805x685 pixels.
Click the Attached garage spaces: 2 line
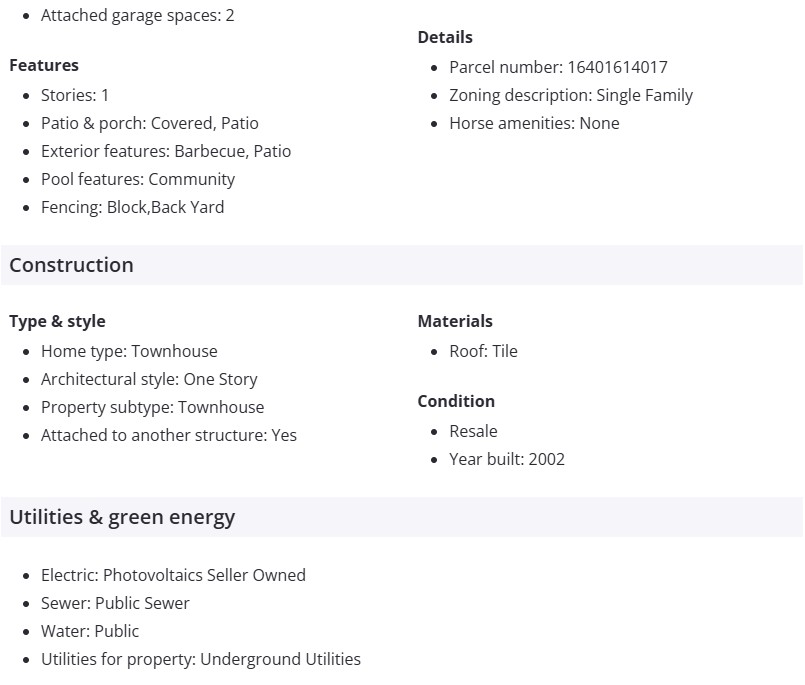pos(138,15)
